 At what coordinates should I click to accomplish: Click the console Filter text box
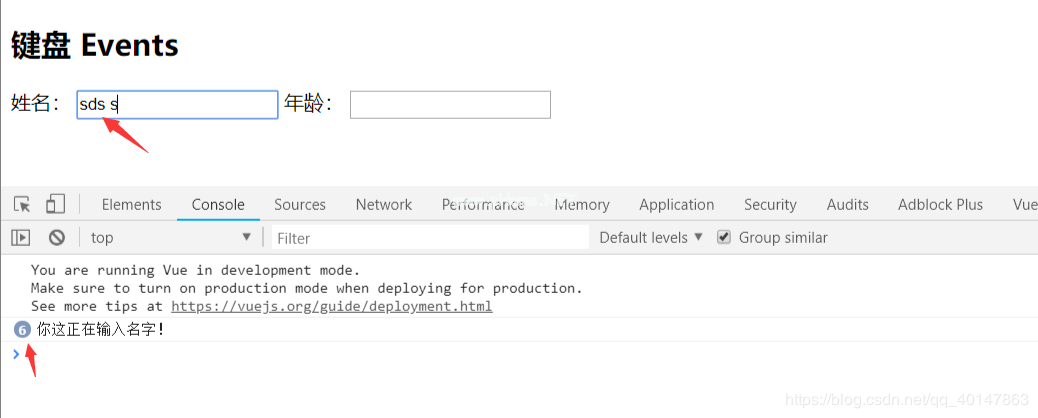(430, 237)
